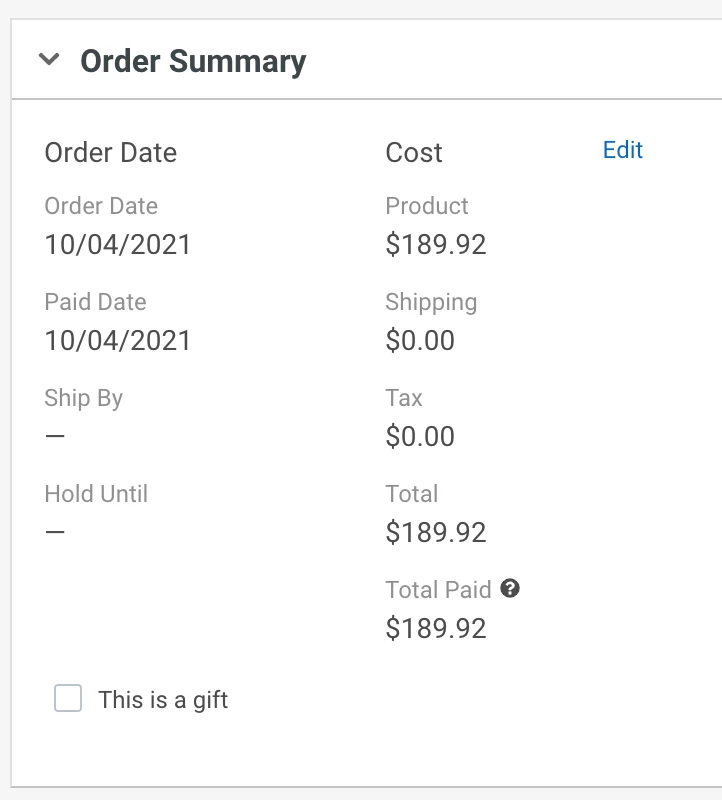Click the Tax field label

coord(404,398)
